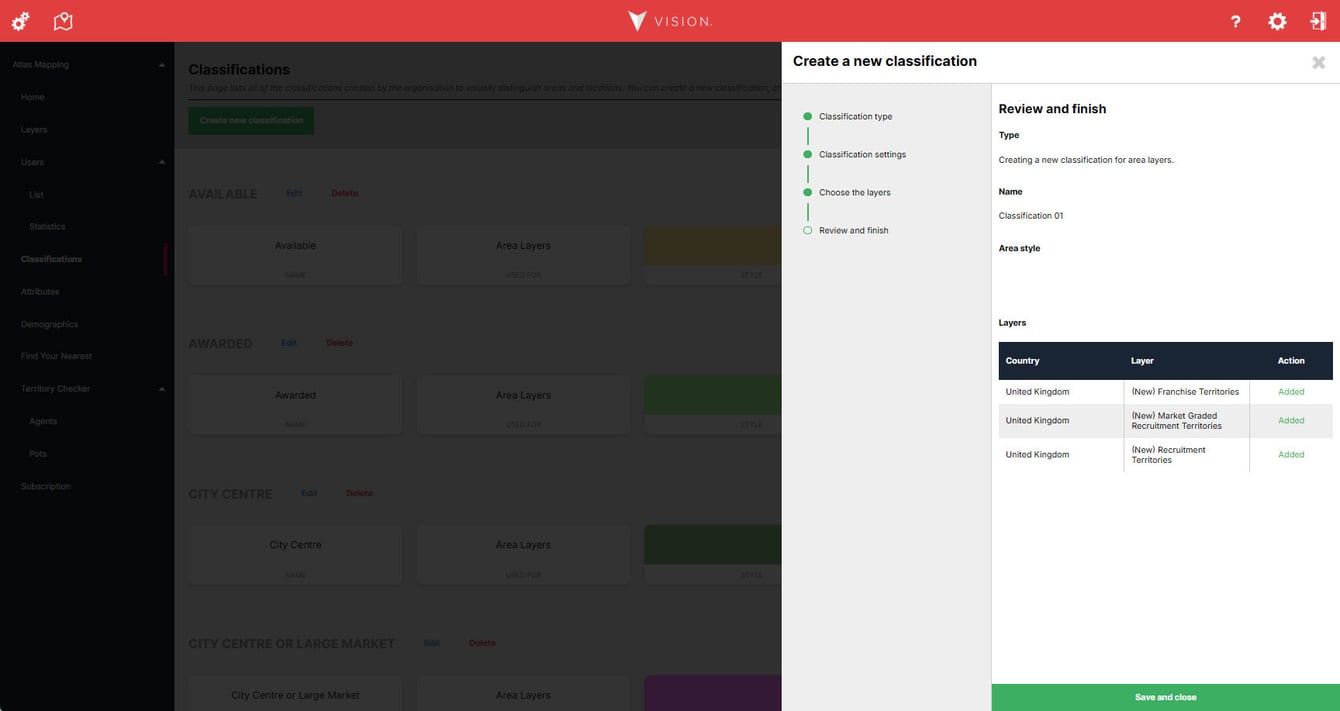
Task: Open Layers in the sidebar
Action: point(34,130)
